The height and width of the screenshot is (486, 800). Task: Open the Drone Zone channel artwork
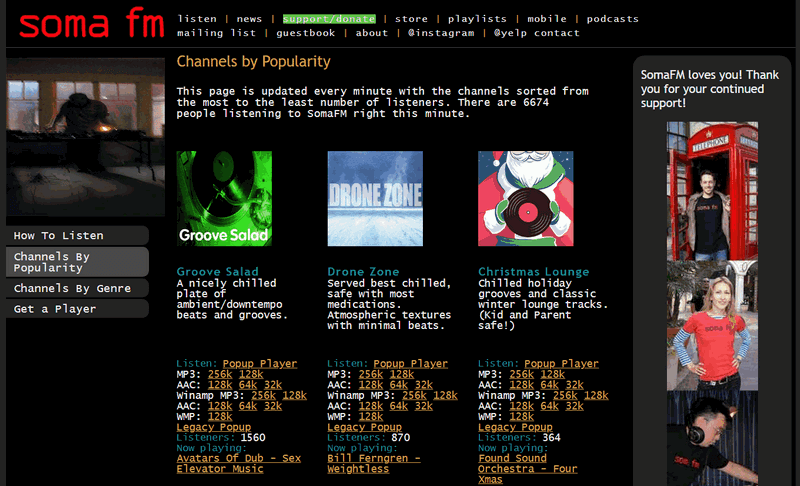pos(375,198)
